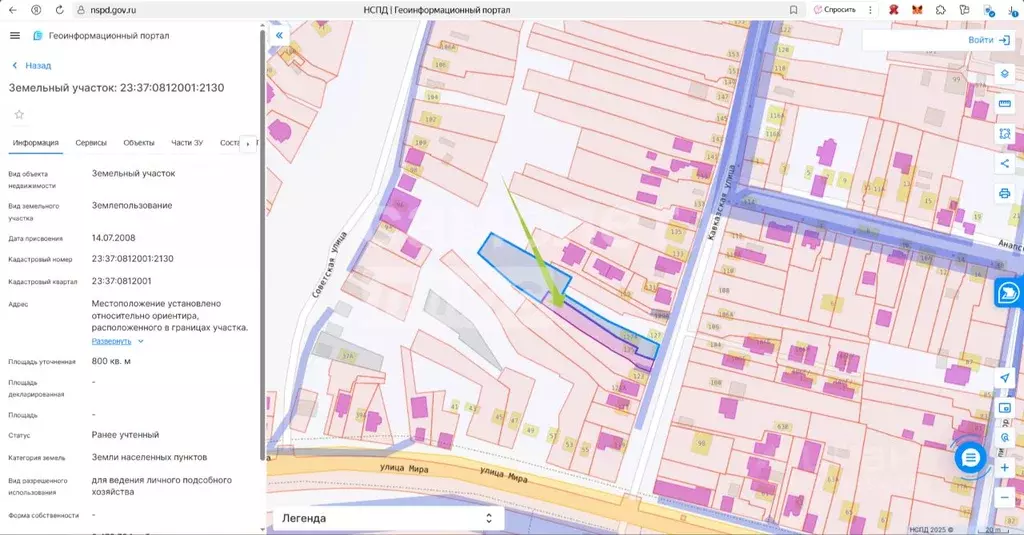The image size is (1024, 535).
Task: Open the map layers tool
Action: pyautogui.click(x=1004, y=74)
